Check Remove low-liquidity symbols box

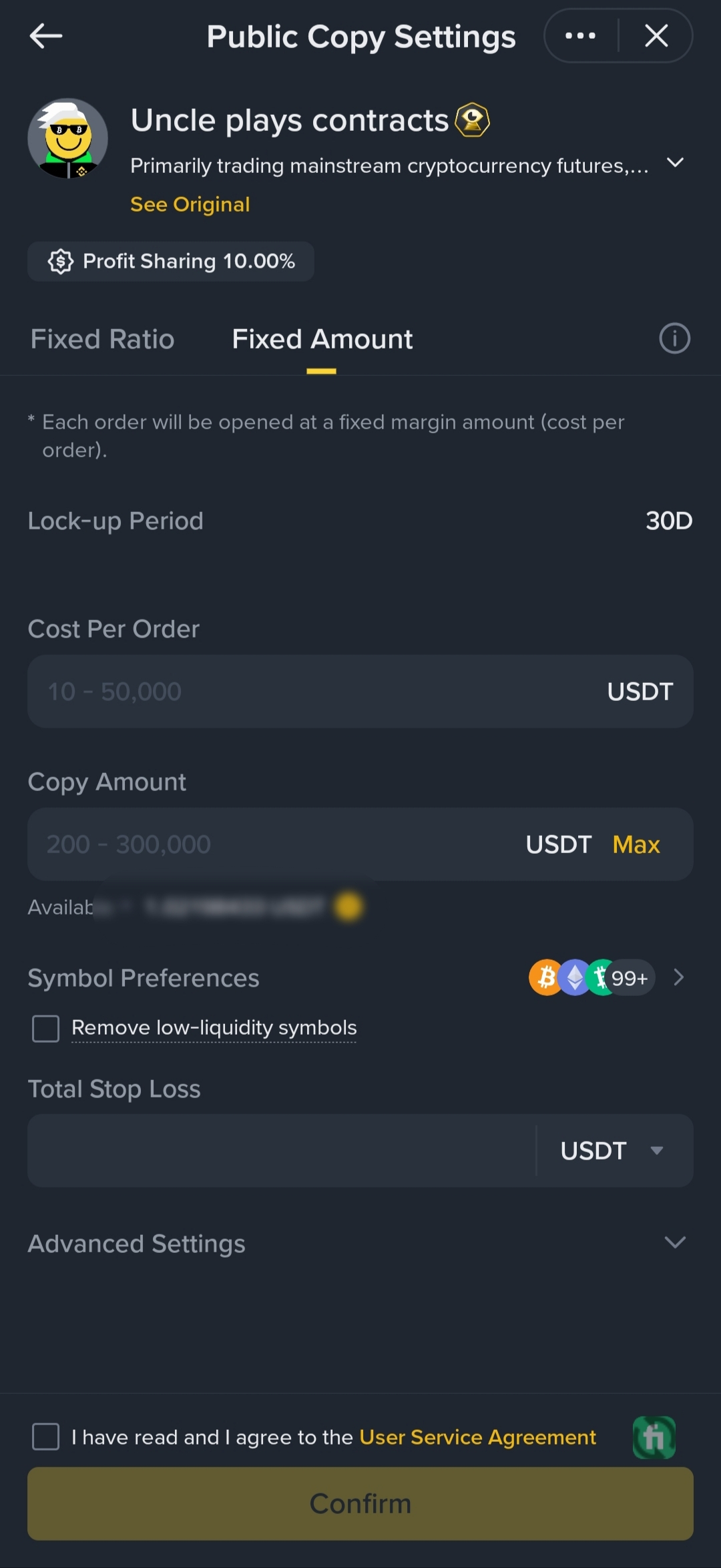46,1029
